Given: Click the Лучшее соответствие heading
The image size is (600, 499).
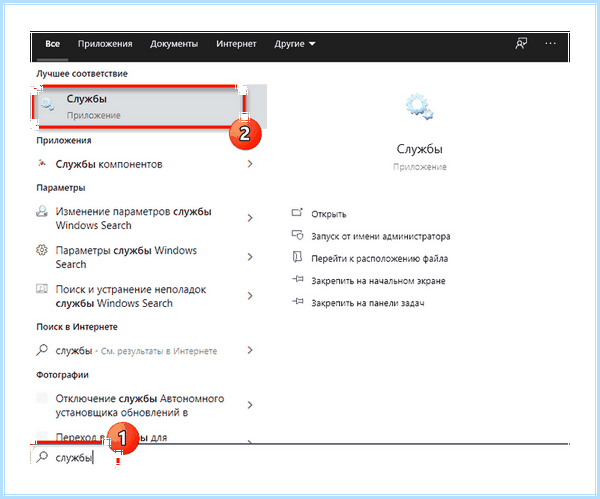Looking at the screenshot, I should (x=82, y=73).
